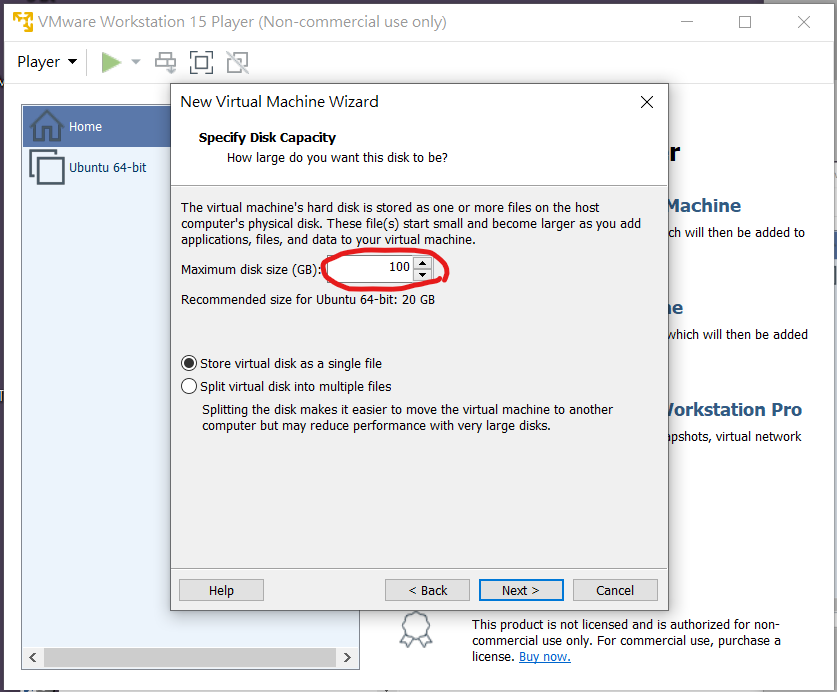
Task: Click the VMware logo in the title bar
Action: pyautogui.click(x=23, y=22)
